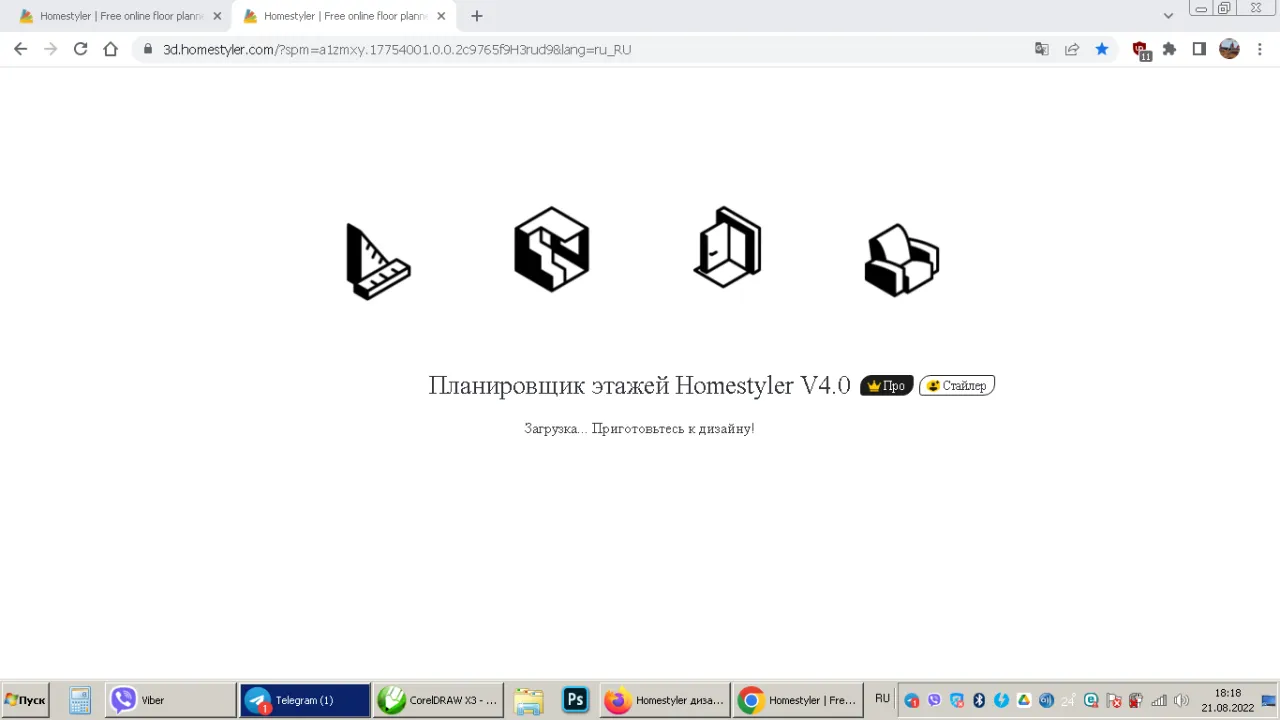This screenshot has width=1280, height=720.
Task: Go forward to next page
Action: [x=51, y=49]
